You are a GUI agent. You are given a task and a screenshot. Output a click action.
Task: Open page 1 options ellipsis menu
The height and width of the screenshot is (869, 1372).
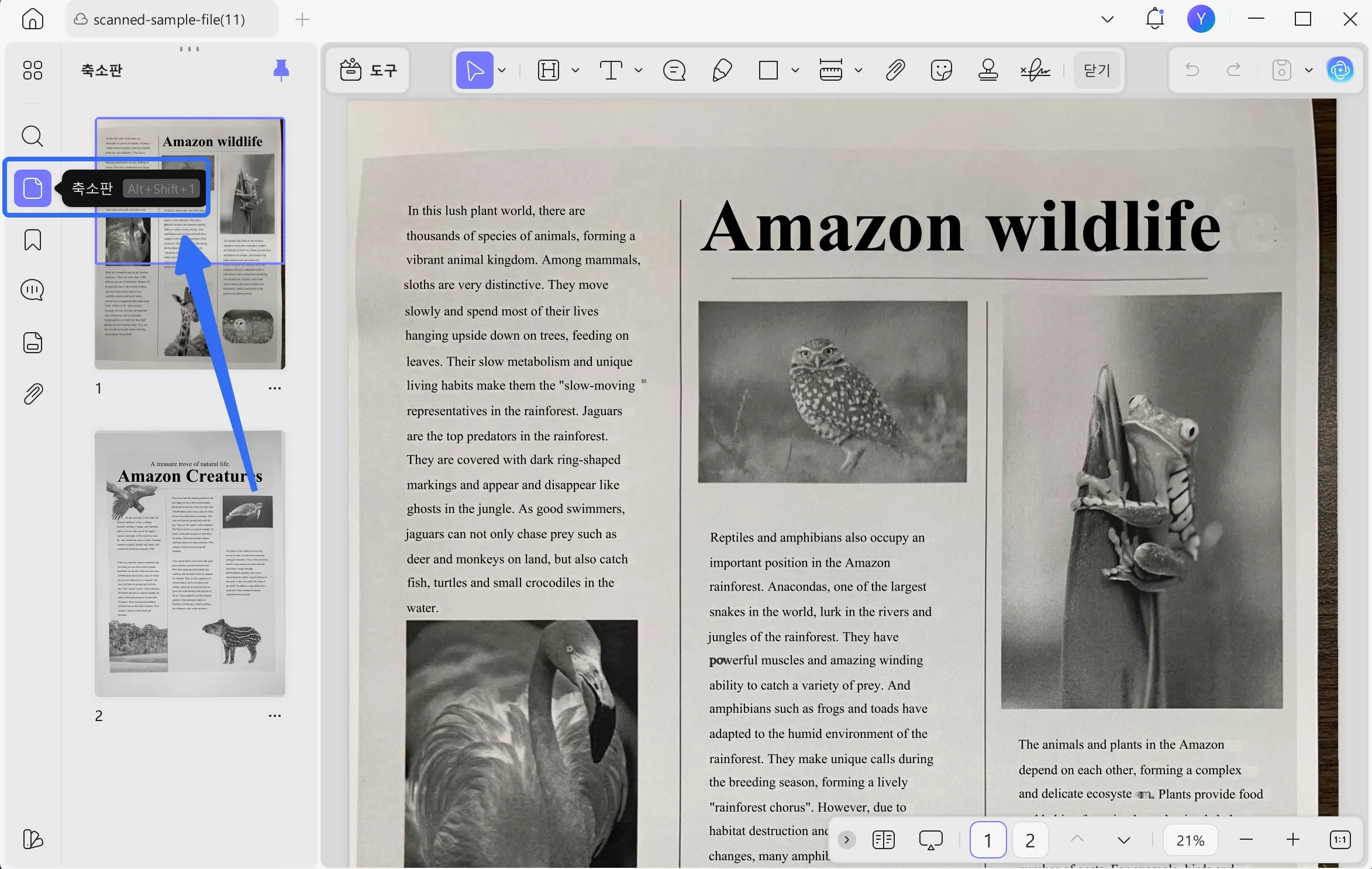tap(274, 388)
